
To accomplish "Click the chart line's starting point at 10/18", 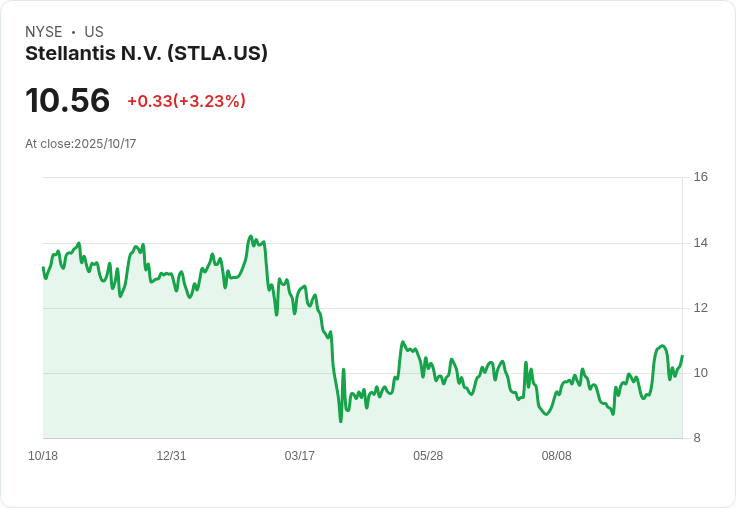I will [43, 268].
